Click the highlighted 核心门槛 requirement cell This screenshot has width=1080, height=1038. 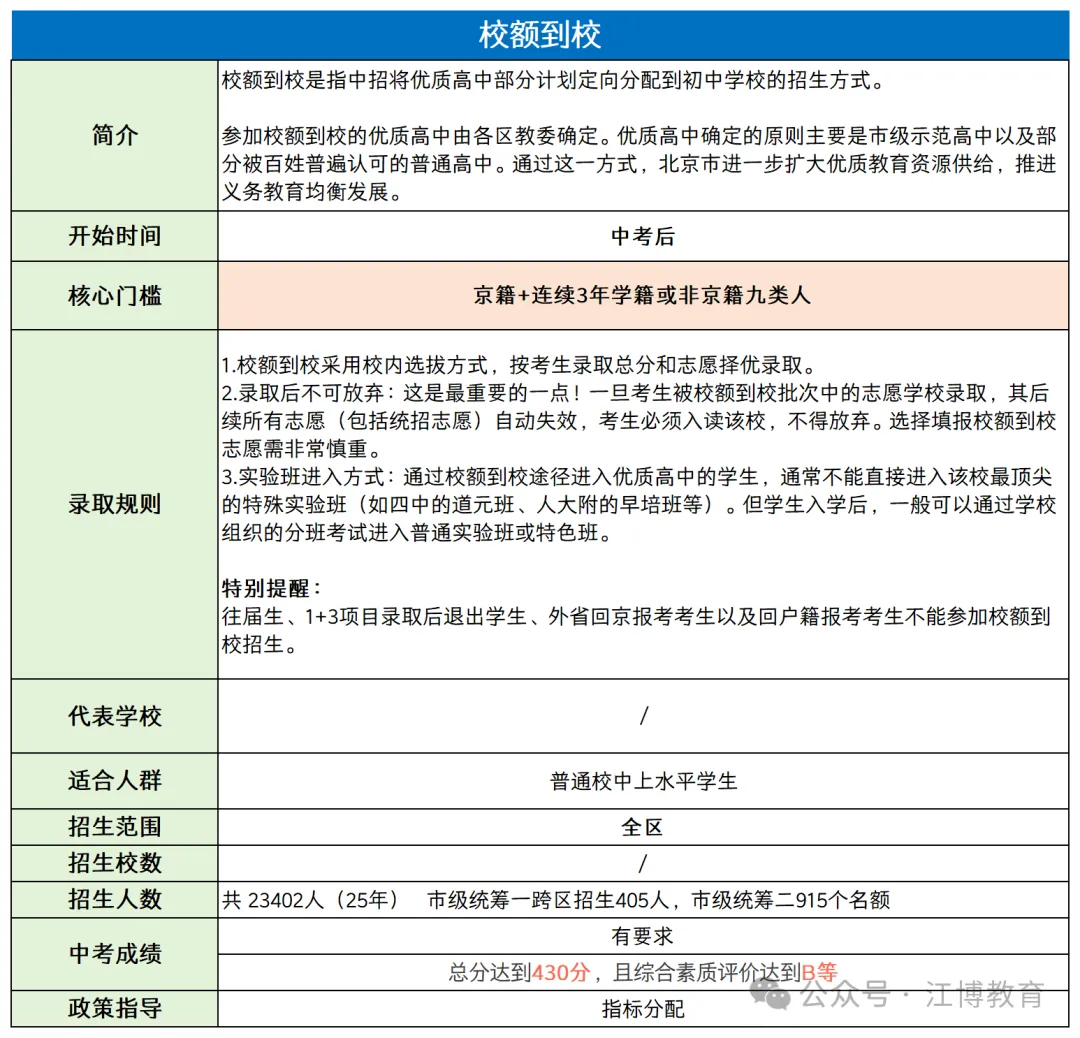pyautogui.click(x=645, y=296)
